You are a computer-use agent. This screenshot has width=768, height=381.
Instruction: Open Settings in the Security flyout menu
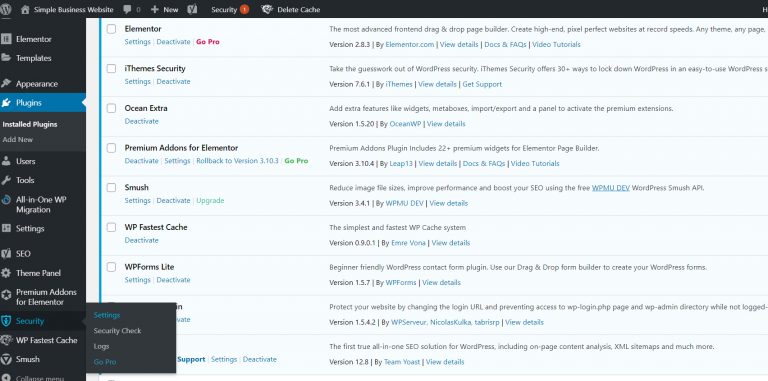pos(107,315)
